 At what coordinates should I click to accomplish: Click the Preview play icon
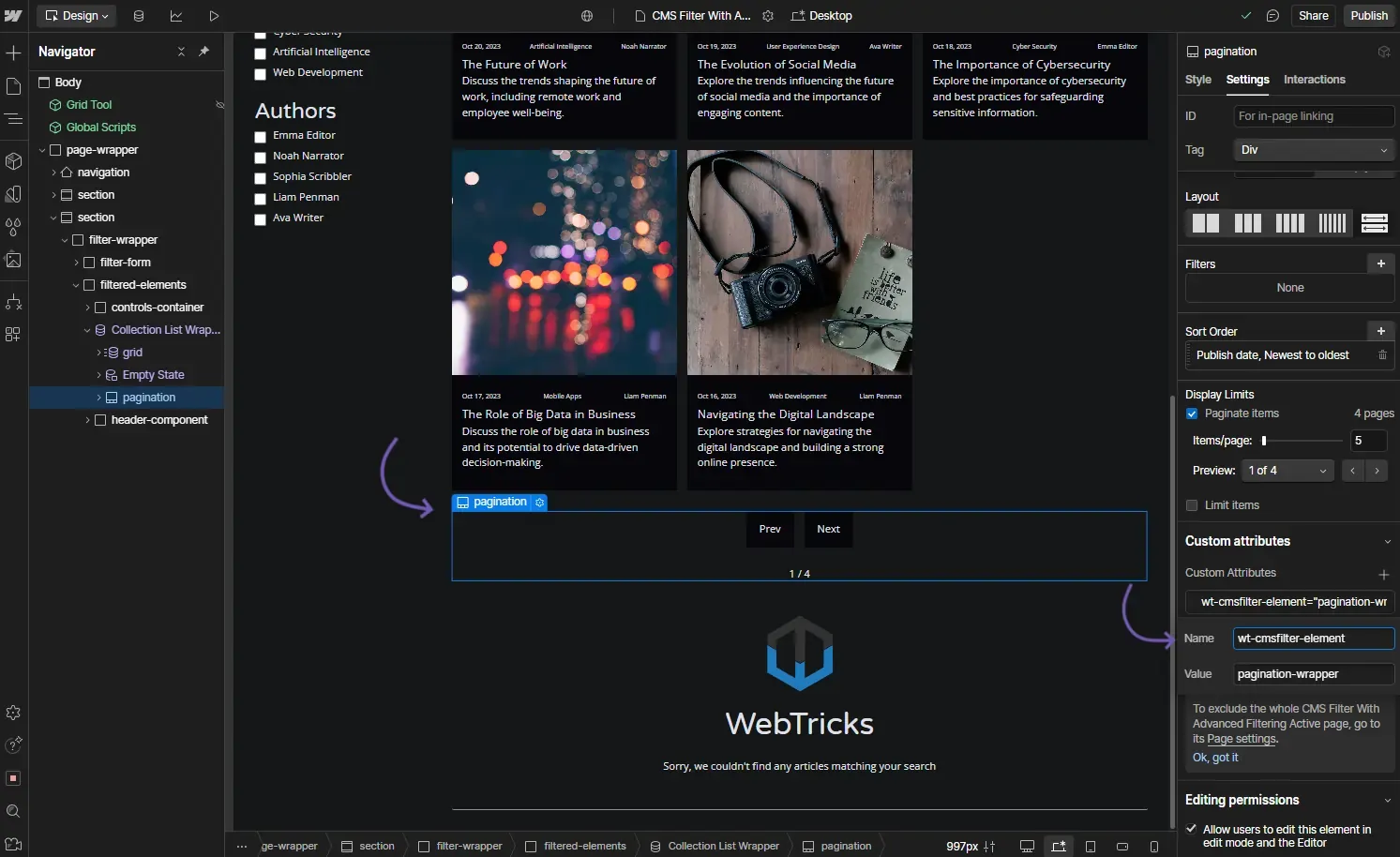[x=214, y=16]
